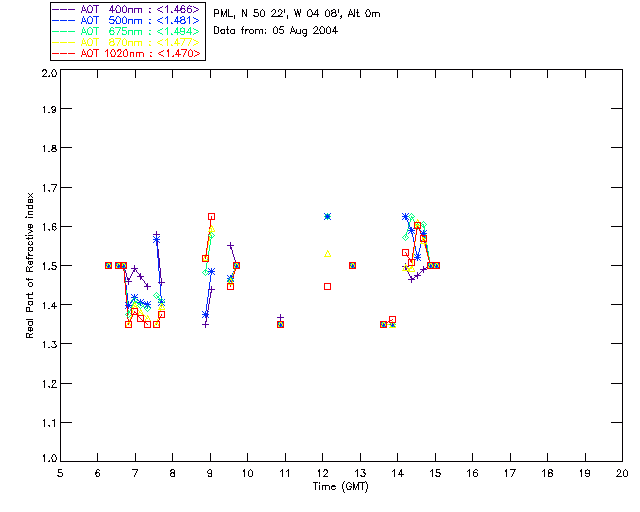Click the 1.8 y-axis tick label
Screen dimensions: 640x512
[x=49, y=148]
